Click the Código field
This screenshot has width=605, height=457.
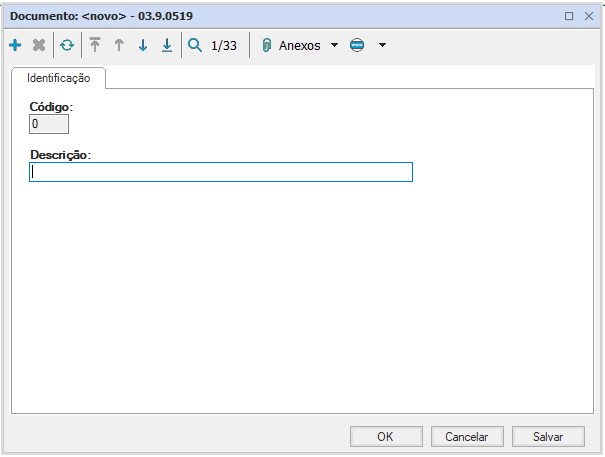pyautogui.click(x=50, y=124)
